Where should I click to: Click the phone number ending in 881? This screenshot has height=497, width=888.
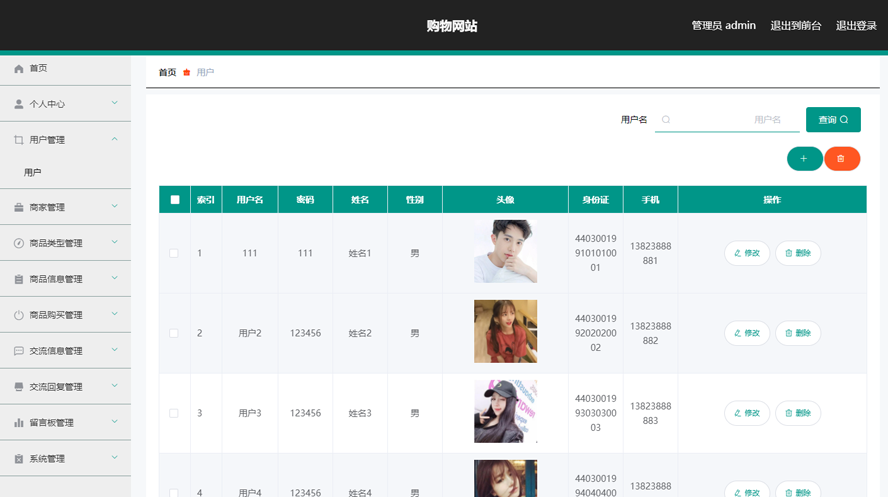pos(650,253)
